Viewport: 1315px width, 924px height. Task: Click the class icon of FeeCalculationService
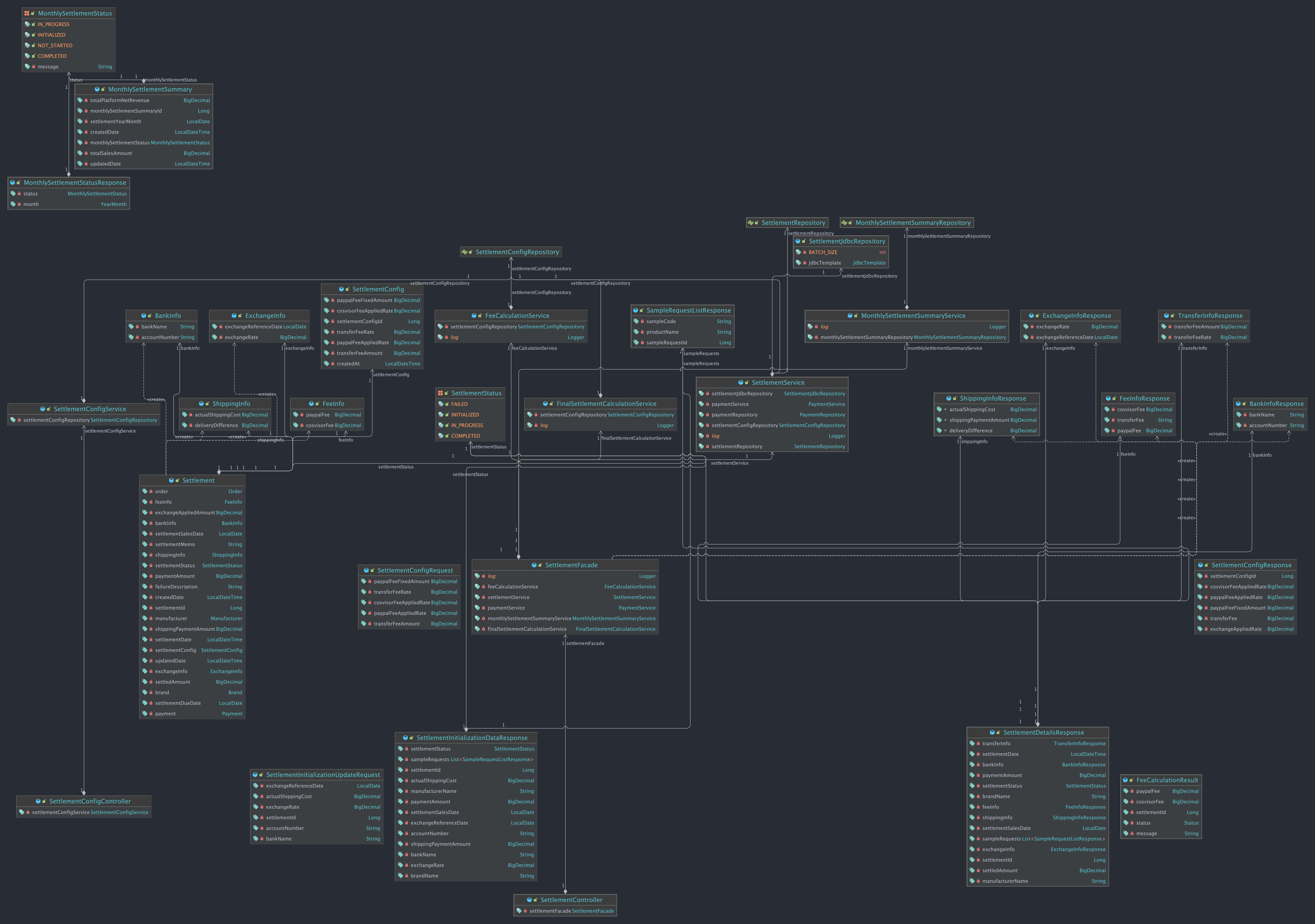(x=474, y=316)
